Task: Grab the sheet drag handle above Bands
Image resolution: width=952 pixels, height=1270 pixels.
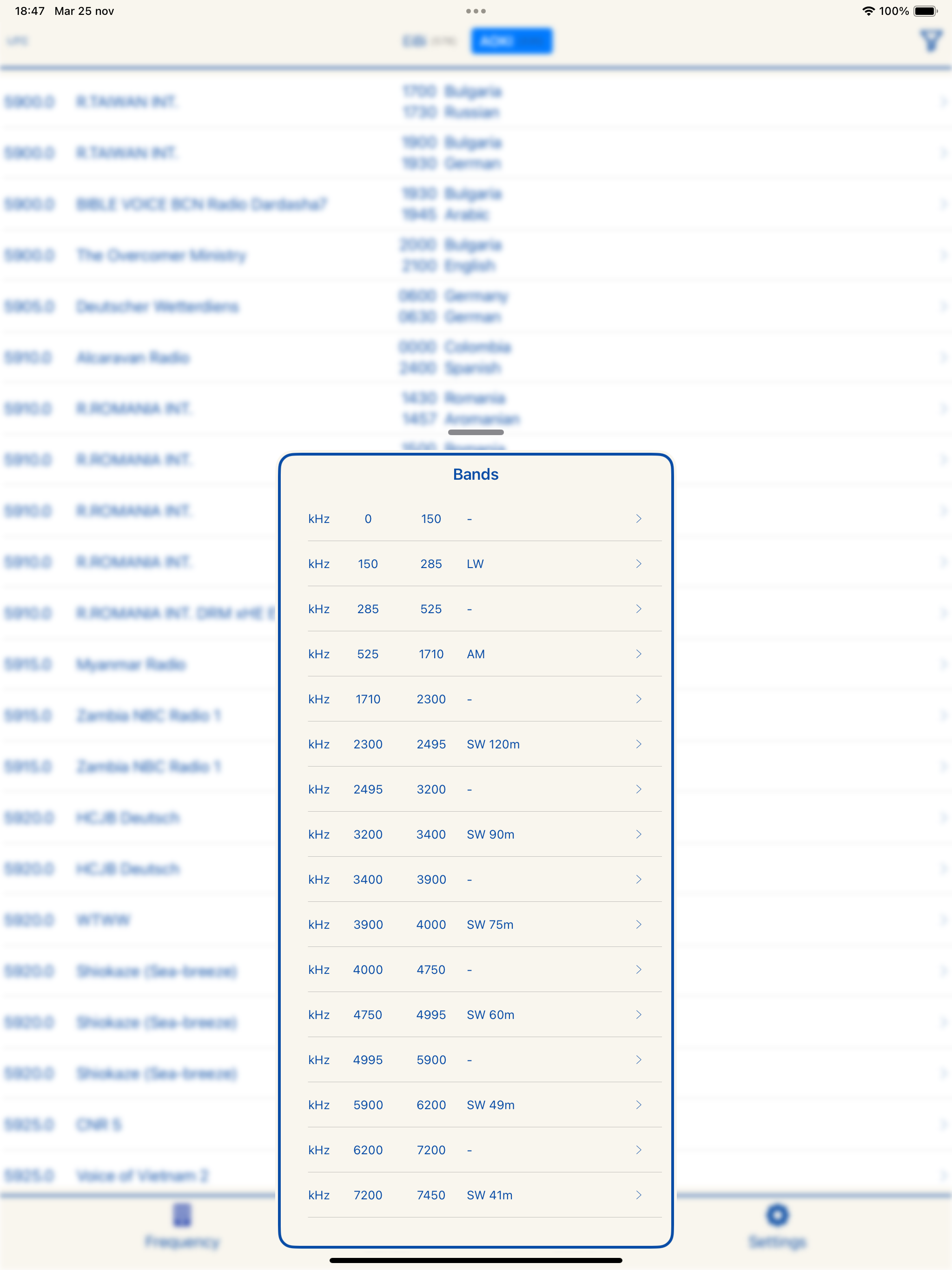Action: pos(476,432)
